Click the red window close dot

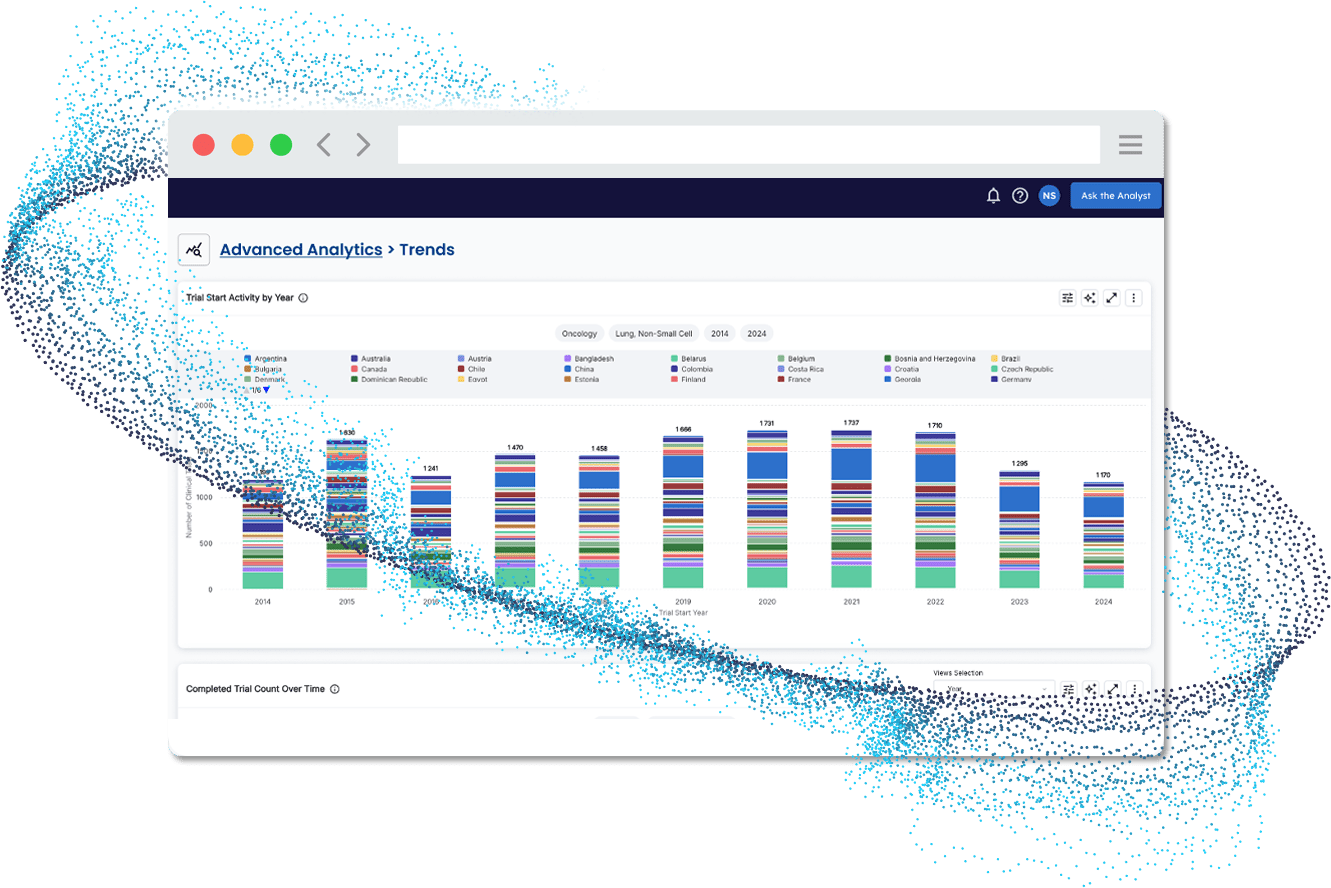pyautogui.click(x=204, y=145)
